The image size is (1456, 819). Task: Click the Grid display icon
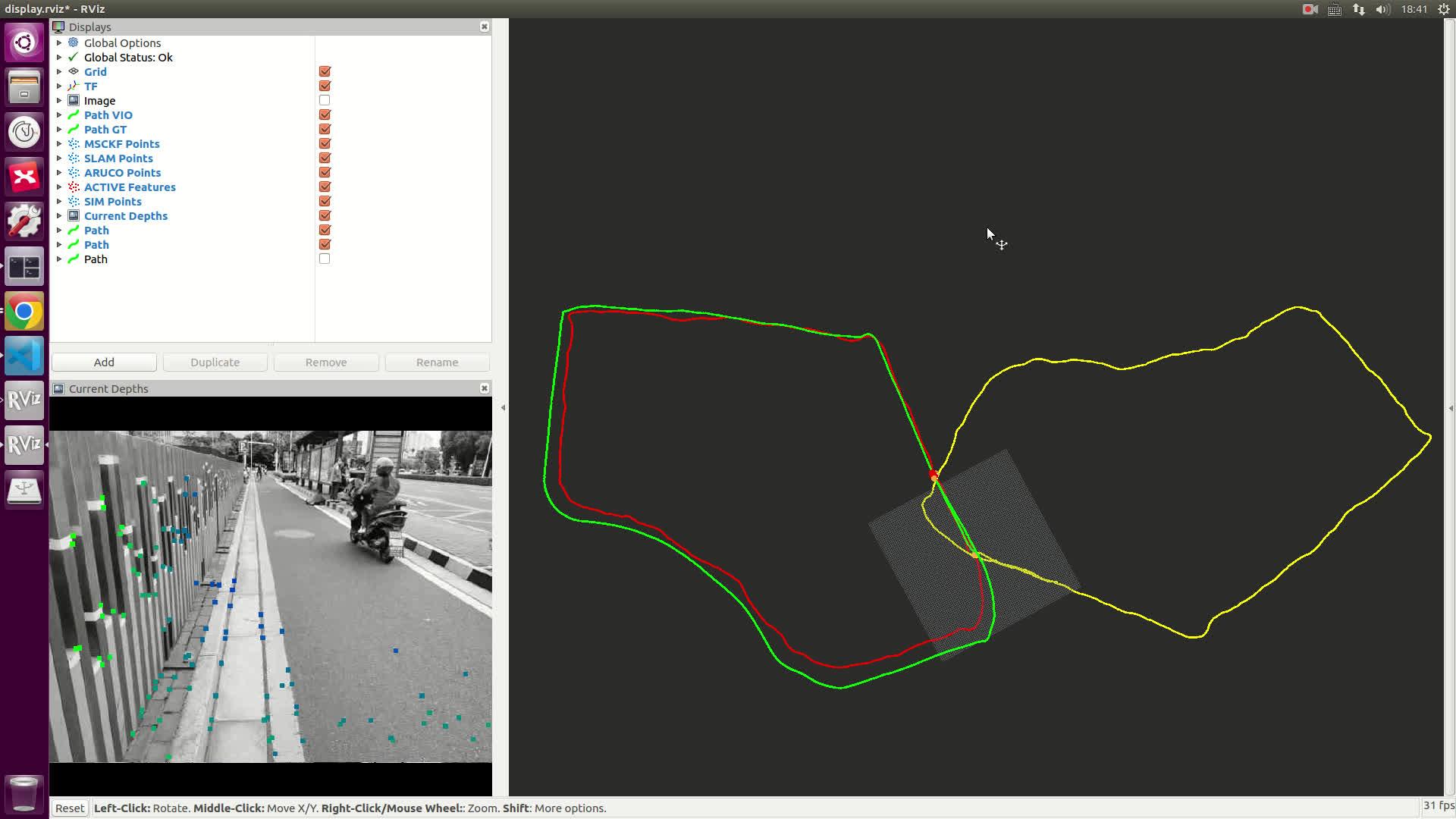[74, 71]
